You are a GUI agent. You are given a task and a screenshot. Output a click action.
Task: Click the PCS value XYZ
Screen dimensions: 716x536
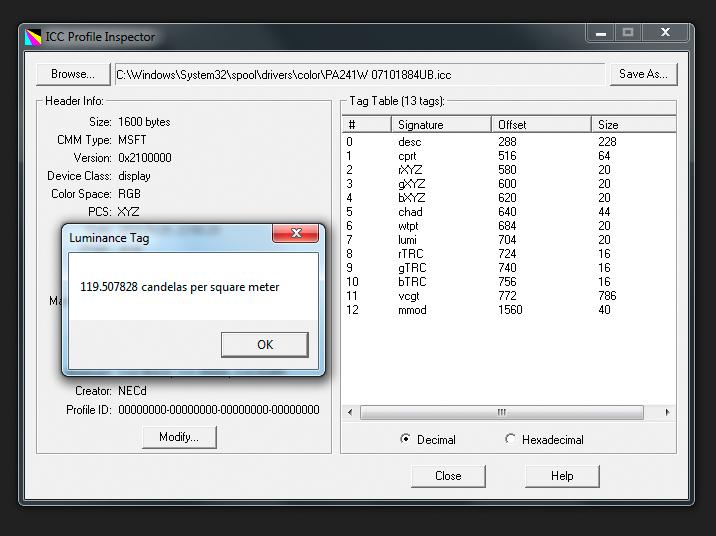(128, 212)
